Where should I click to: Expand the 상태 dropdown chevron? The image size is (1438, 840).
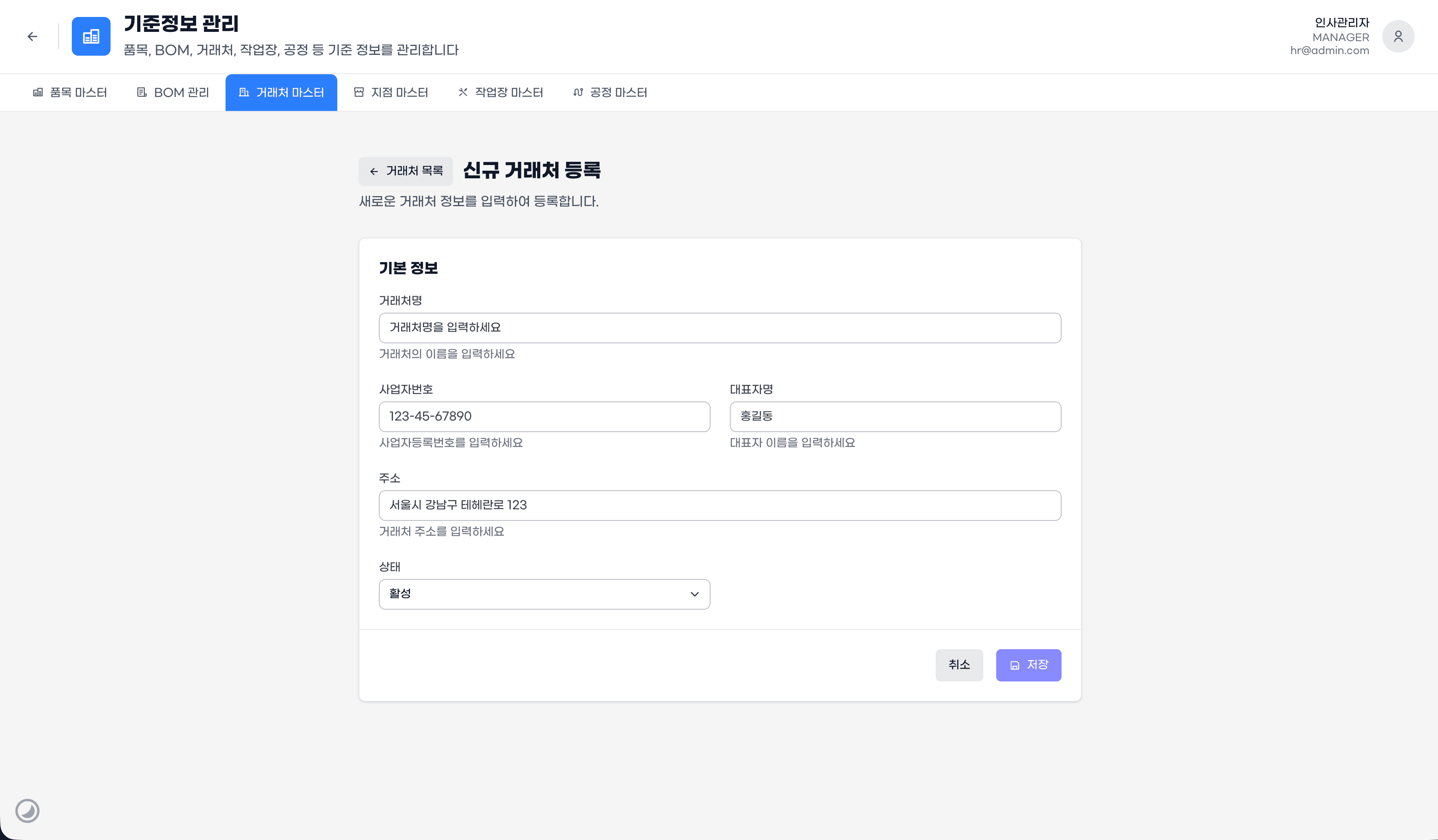[694, 594]
